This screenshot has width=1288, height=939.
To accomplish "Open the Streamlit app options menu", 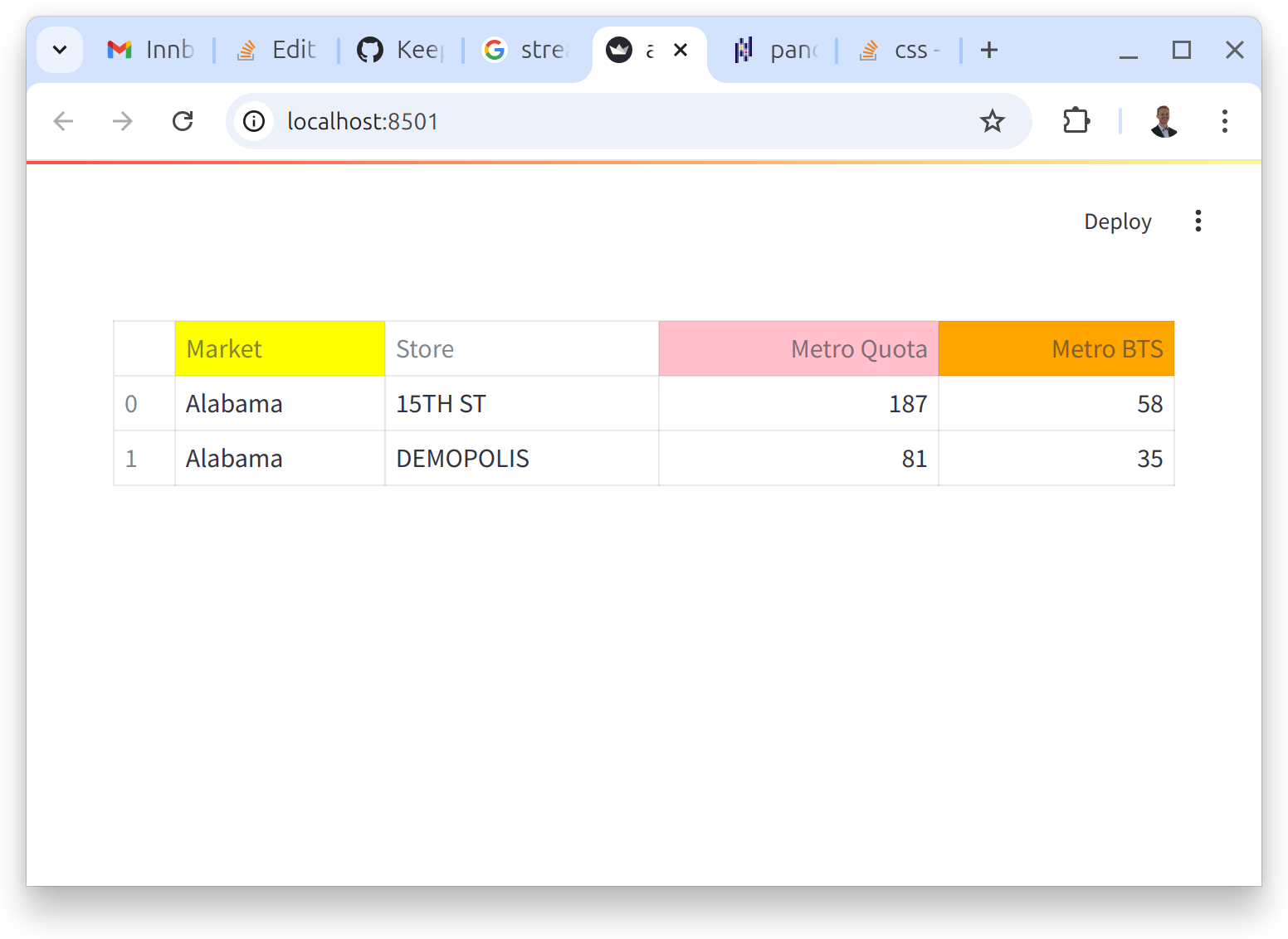I will 1198,221.
